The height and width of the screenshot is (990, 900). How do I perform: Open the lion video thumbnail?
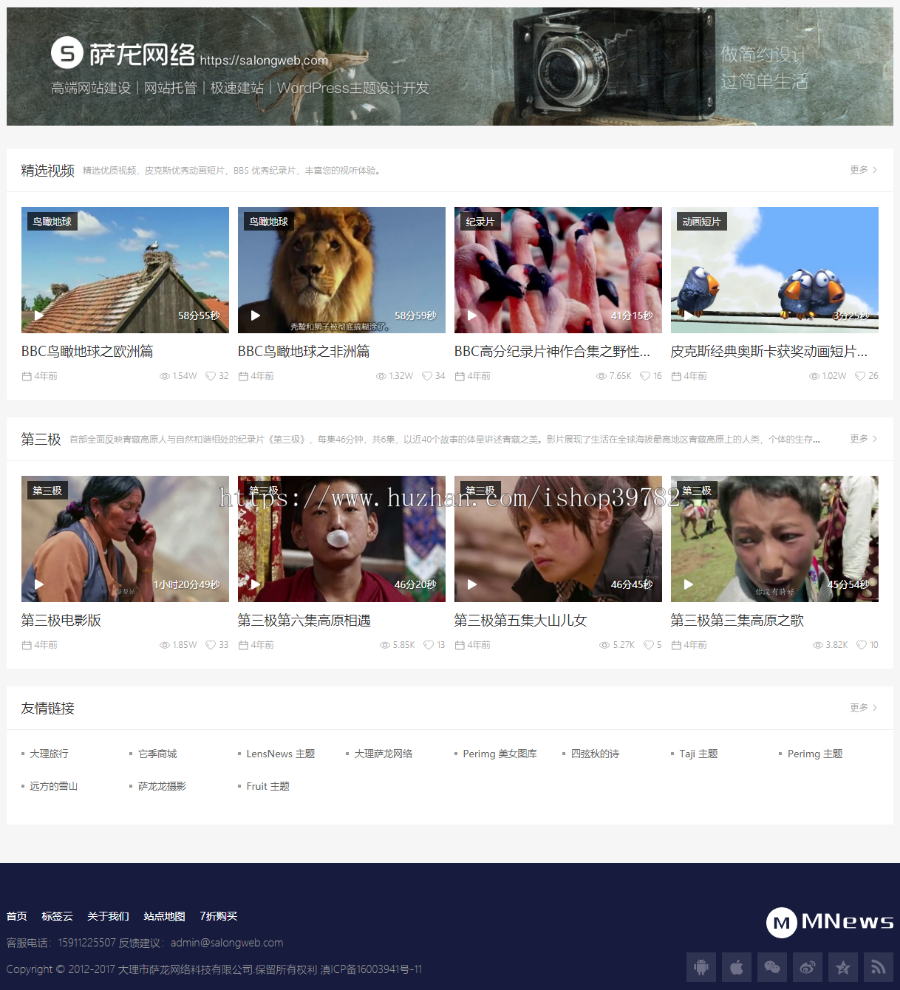[342, 270]
